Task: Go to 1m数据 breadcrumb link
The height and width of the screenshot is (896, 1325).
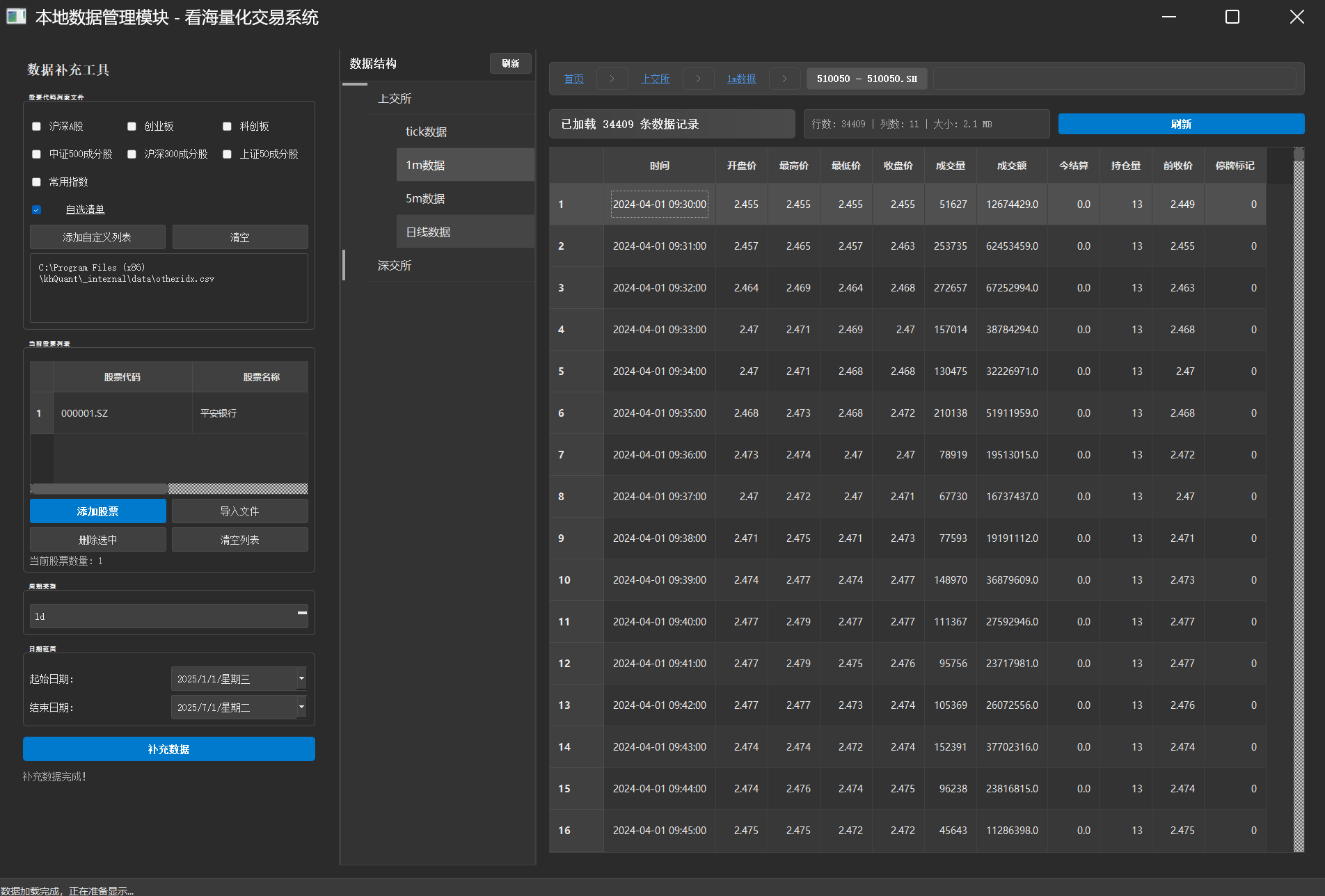Action: point(741,79)
